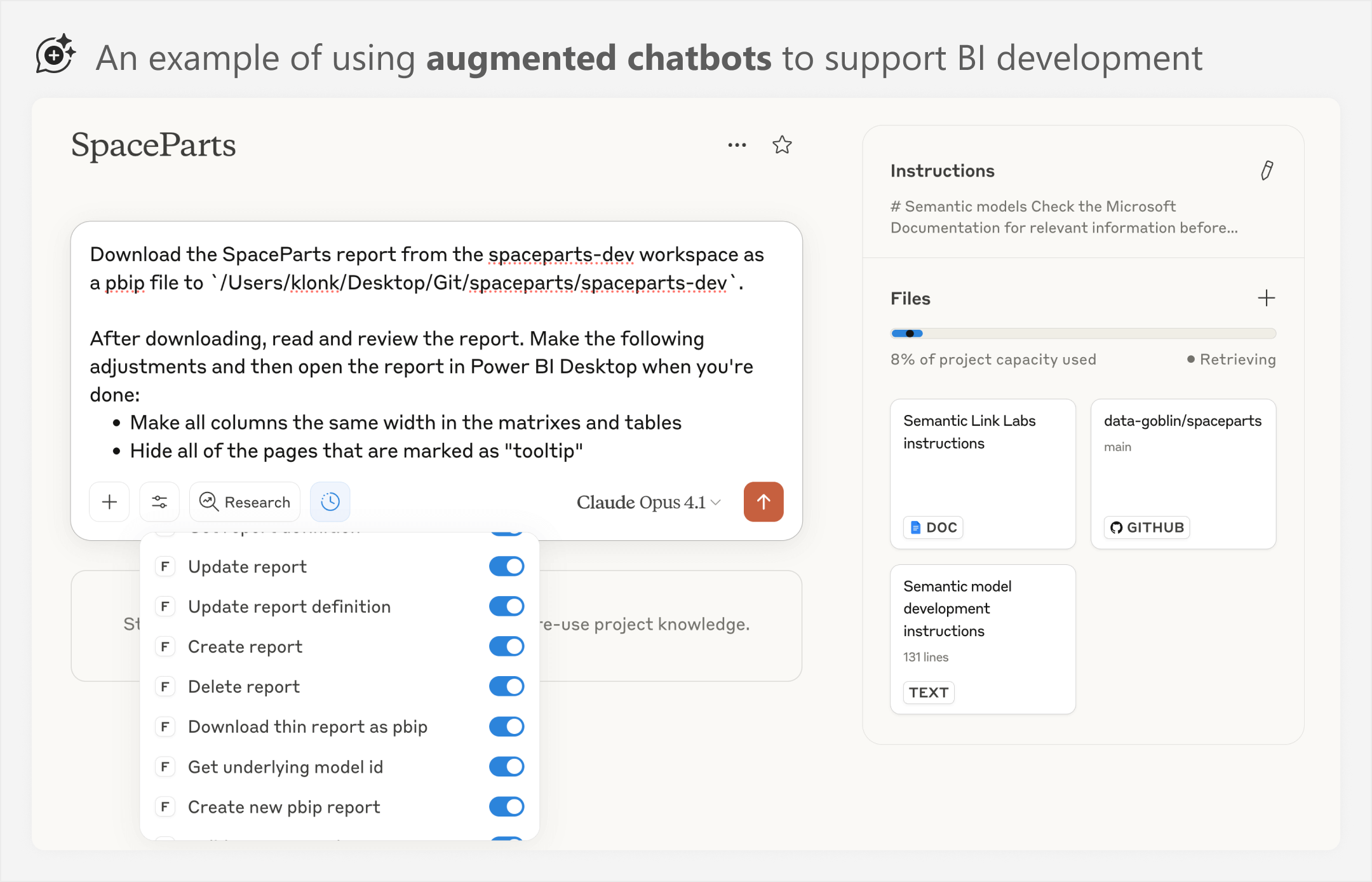The height and width of the screenshot is (882, 1372).
Task: Click the Research button
Action: point(245,502)
